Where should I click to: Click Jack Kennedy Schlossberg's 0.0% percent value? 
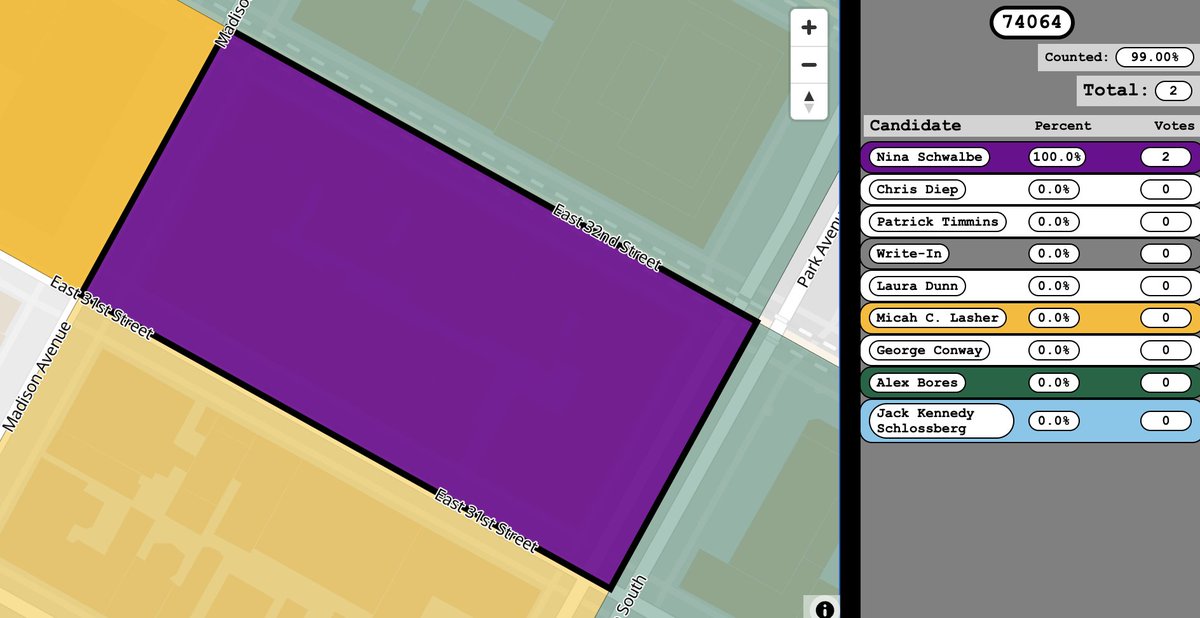1053,420
